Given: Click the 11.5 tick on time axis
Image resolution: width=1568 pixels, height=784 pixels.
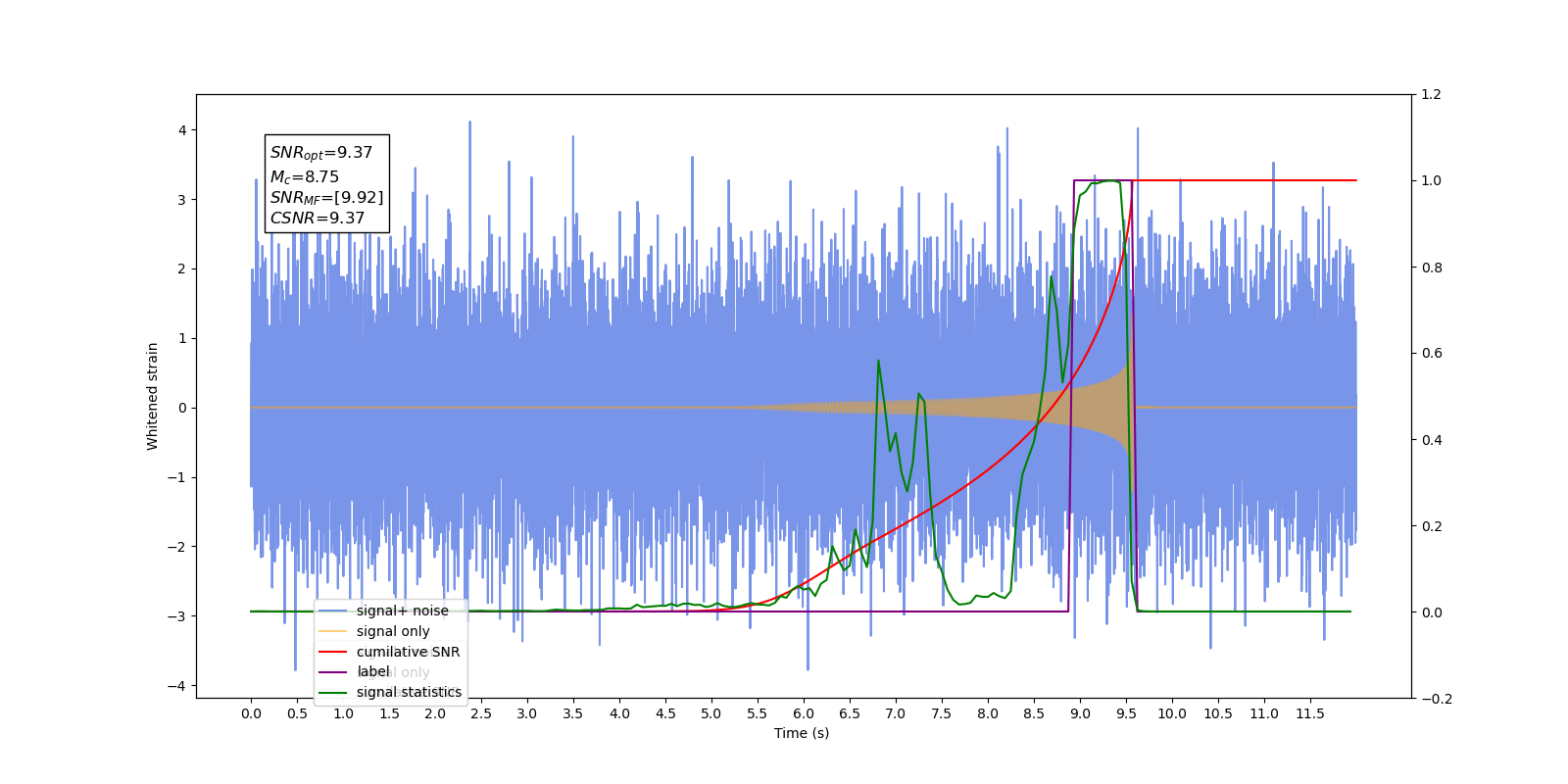Looking at the screenshot, I should click(x=1310, y=713).
